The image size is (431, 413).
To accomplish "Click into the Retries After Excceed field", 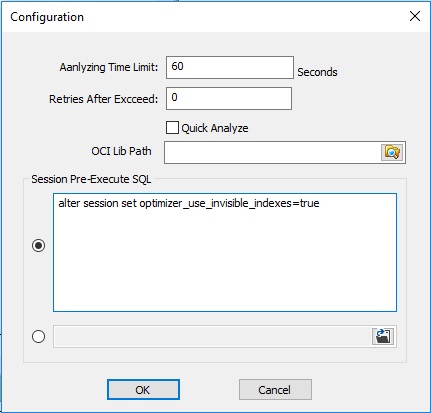I will pyautogui.click(x=229, y=98).
